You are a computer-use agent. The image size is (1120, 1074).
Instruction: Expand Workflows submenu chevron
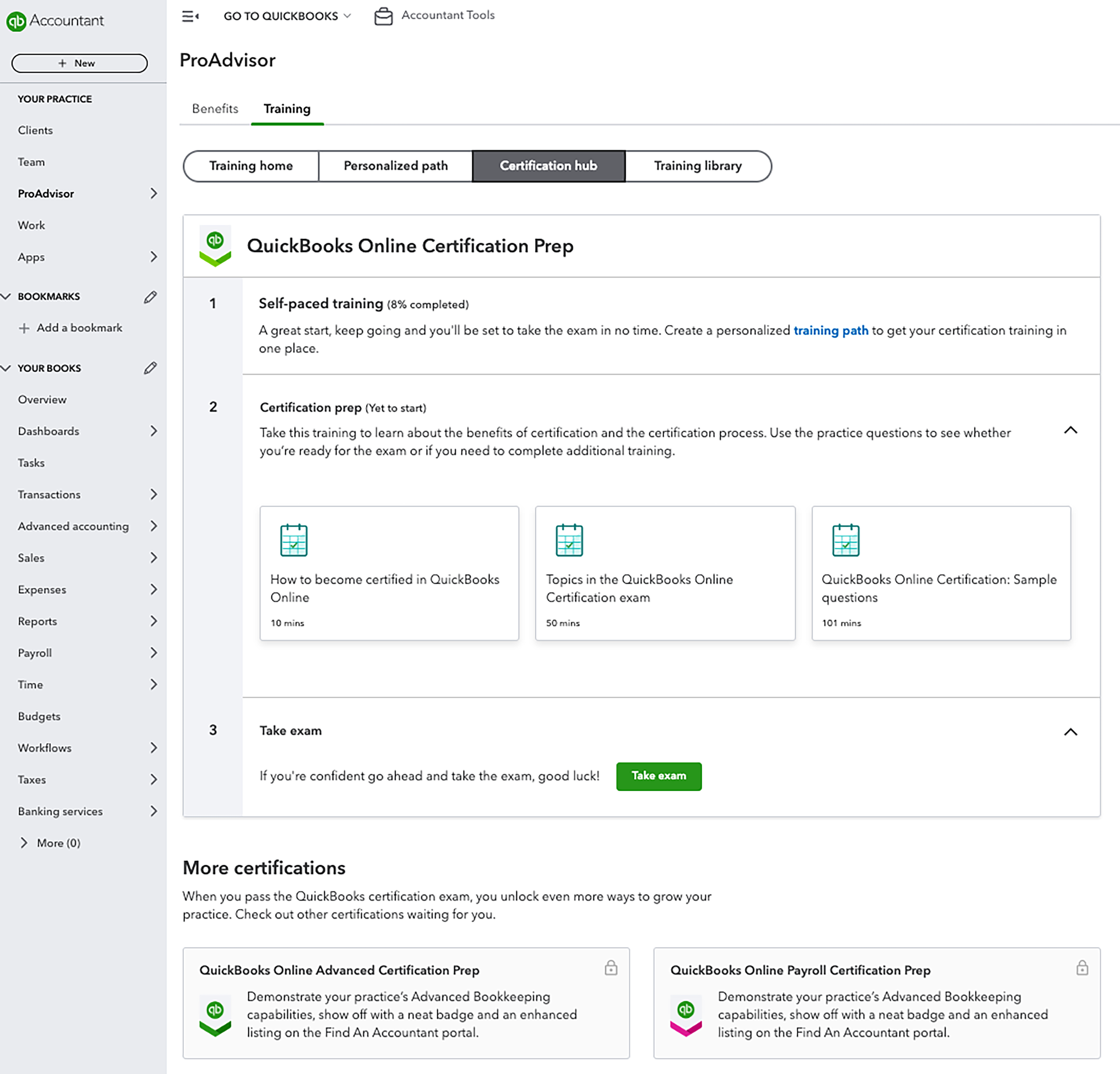click(153, 748)
